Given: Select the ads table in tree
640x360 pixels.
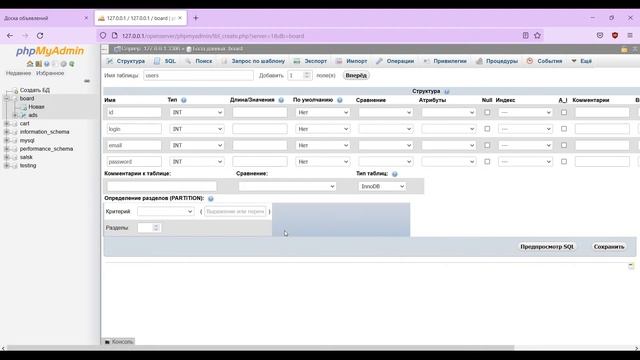Looking at the screenshot, I should [33, 115].
